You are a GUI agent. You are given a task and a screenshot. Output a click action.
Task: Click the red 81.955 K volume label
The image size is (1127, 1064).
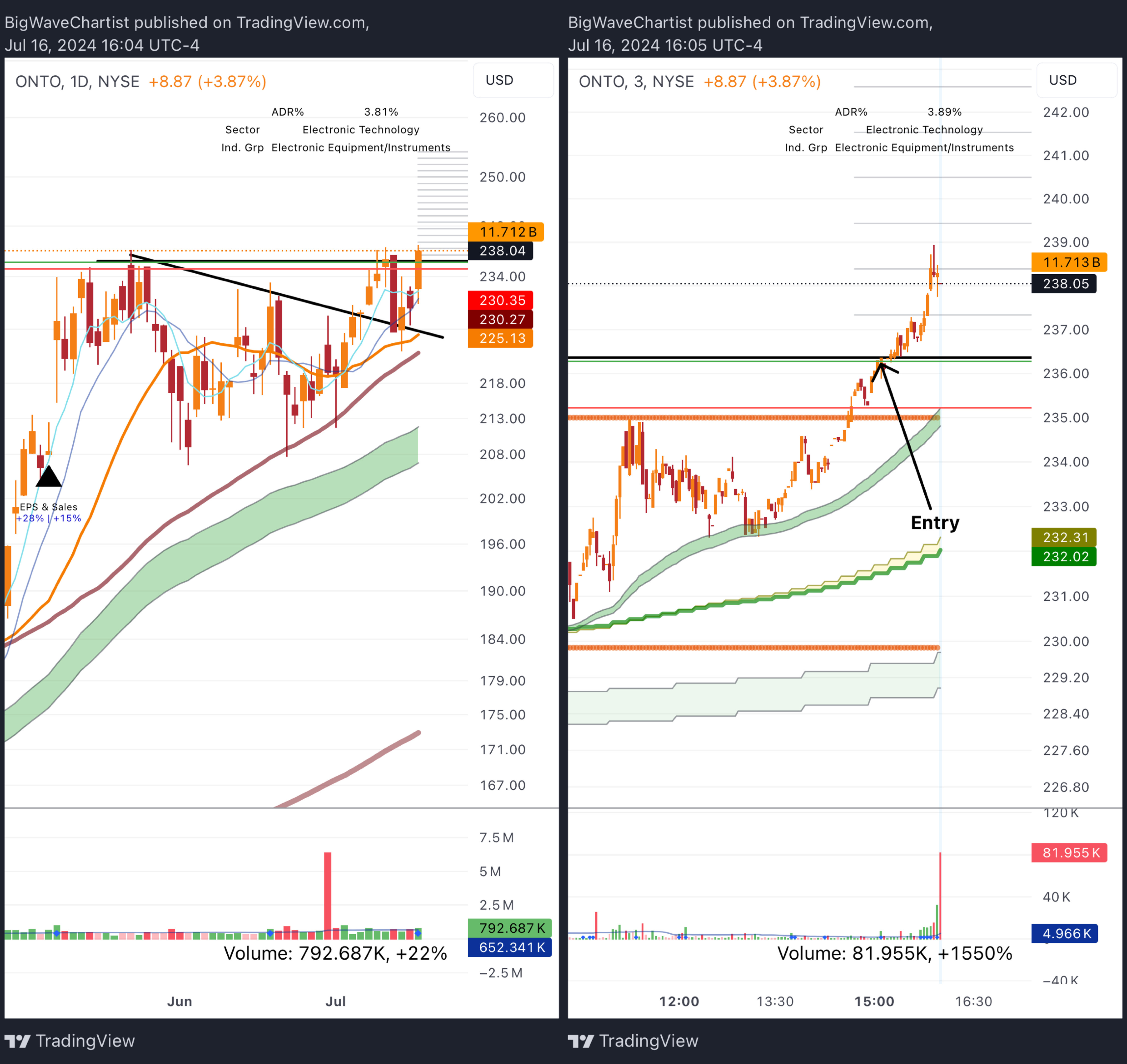[x=1070, y=852]
